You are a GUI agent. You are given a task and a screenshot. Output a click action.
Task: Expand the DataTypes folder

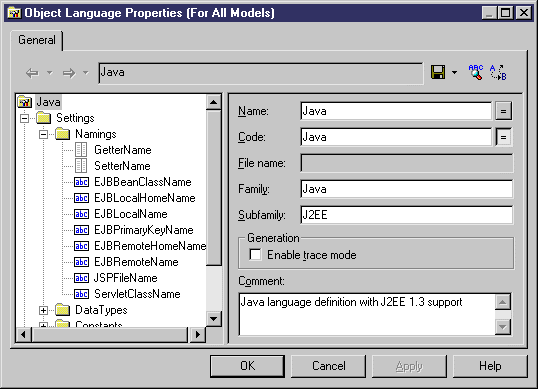click(44, 310)
